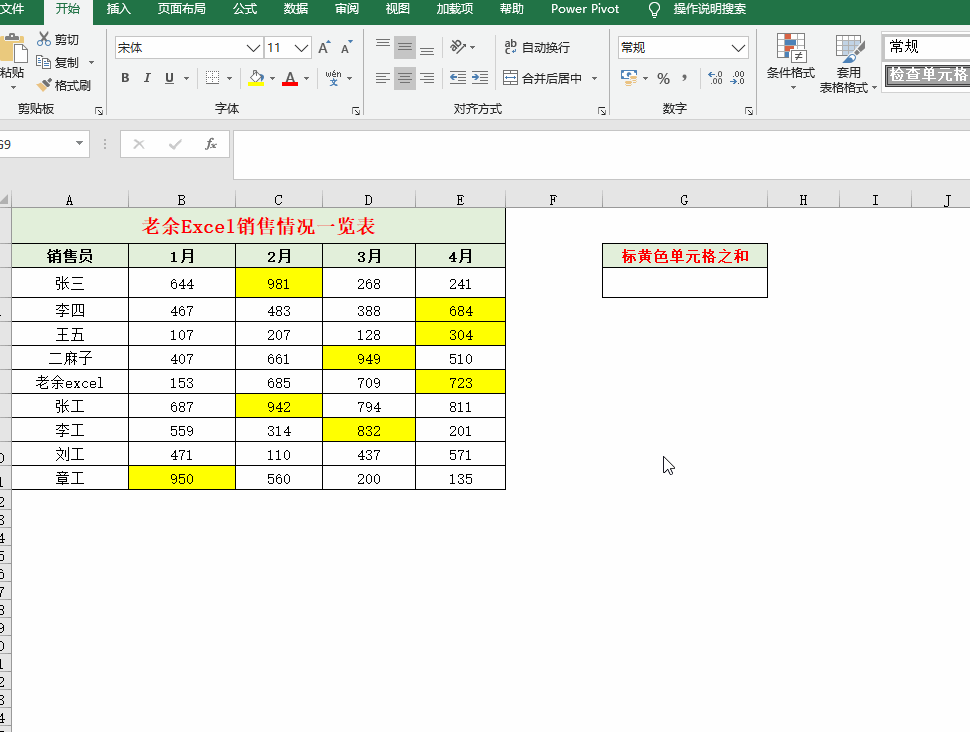The height and width of the screenshot is (732, 970).
Task: Toggle center horizontal alignment
Action: click(405, 78)
